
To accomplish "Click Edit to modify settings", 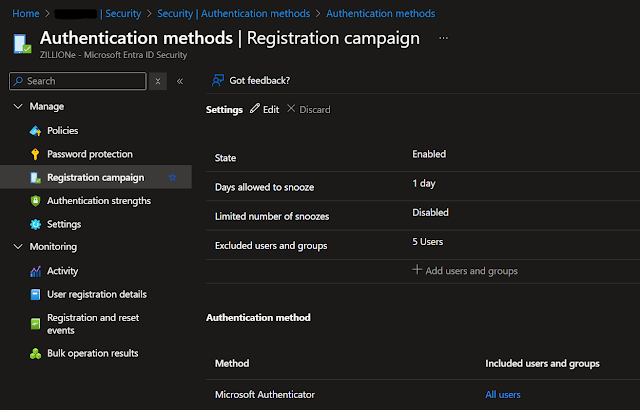I will [265, 109].
